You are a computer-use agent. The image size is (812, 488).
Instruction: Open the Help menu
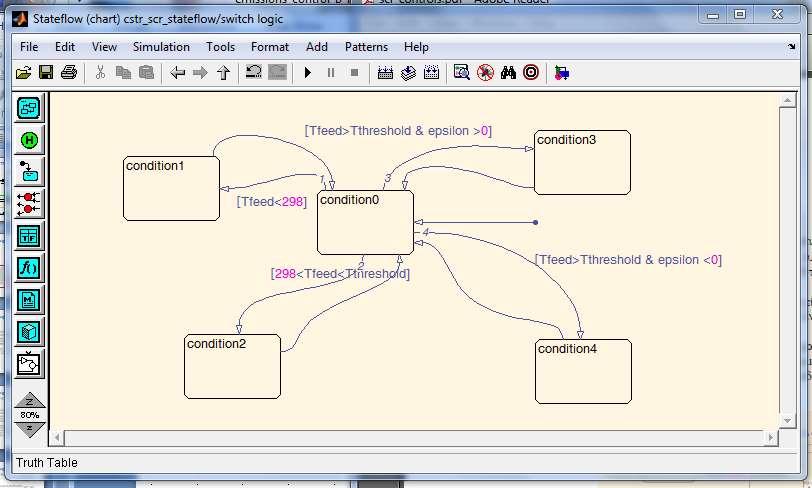416,47
